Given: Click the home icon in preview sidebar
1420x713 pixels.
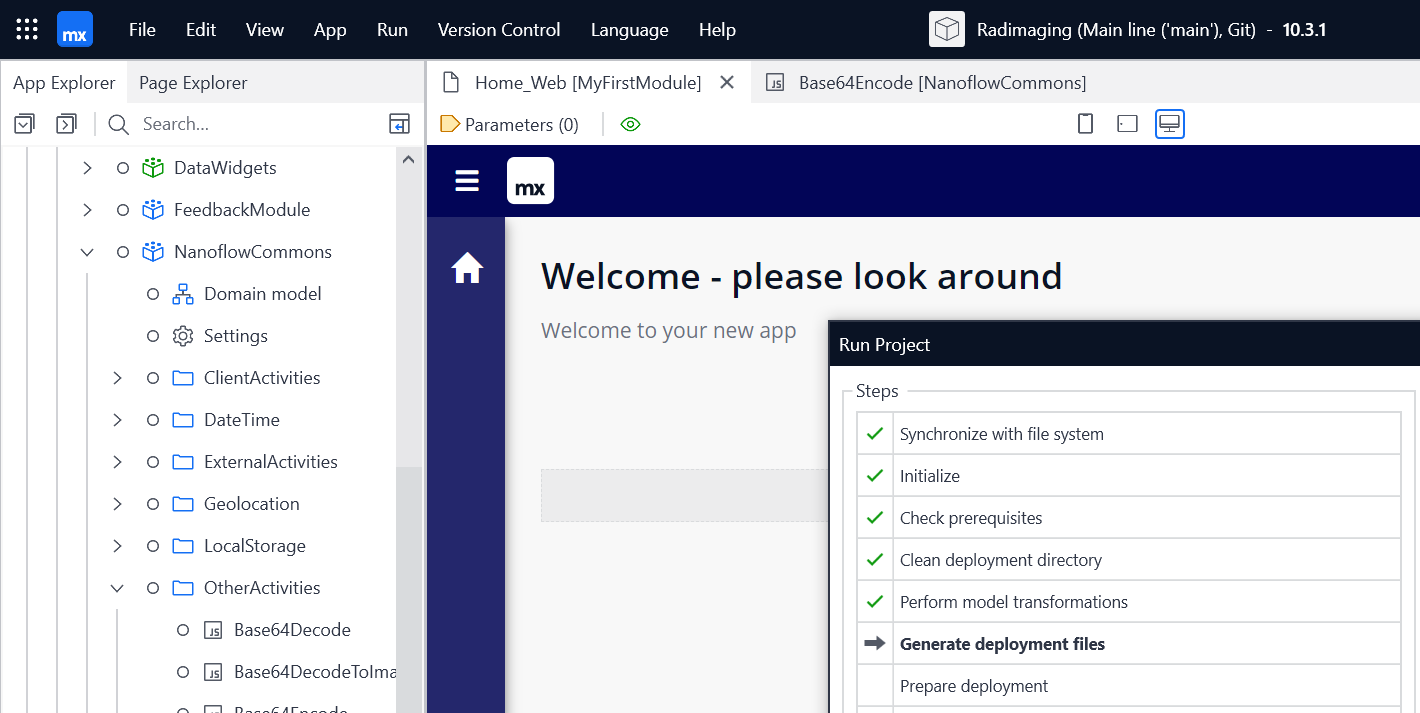Looking at the screenshot, I should point(467,268).
